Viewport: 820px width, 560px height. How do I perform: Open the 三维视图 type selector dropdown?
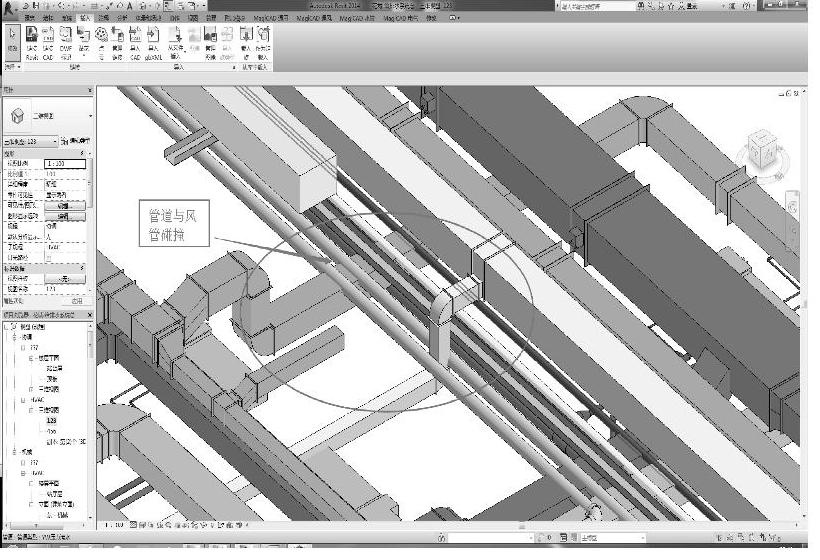(x=88, y=116)
